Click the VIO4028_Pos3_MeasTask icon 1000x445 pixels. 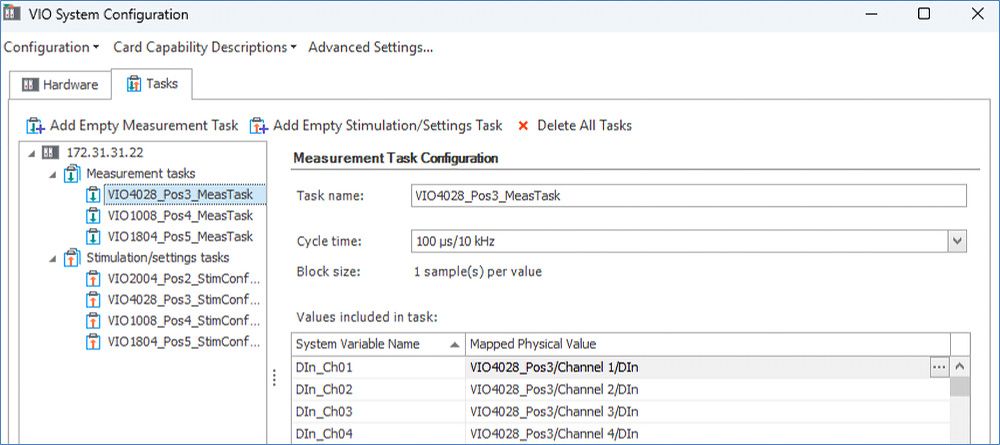(93, 194)
